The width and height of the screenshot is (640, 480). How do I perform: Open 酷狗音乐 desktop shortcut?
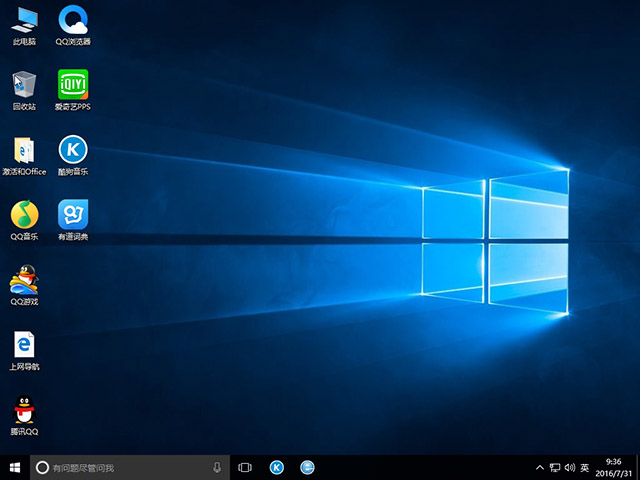tap(72, 150)
